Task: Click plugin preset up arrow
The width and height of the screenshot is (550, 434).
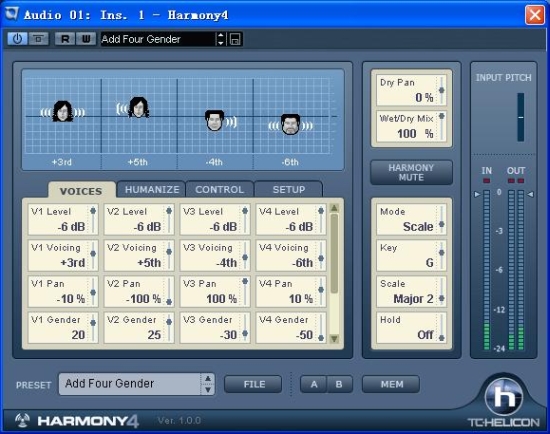Action: tap(208, 379)
